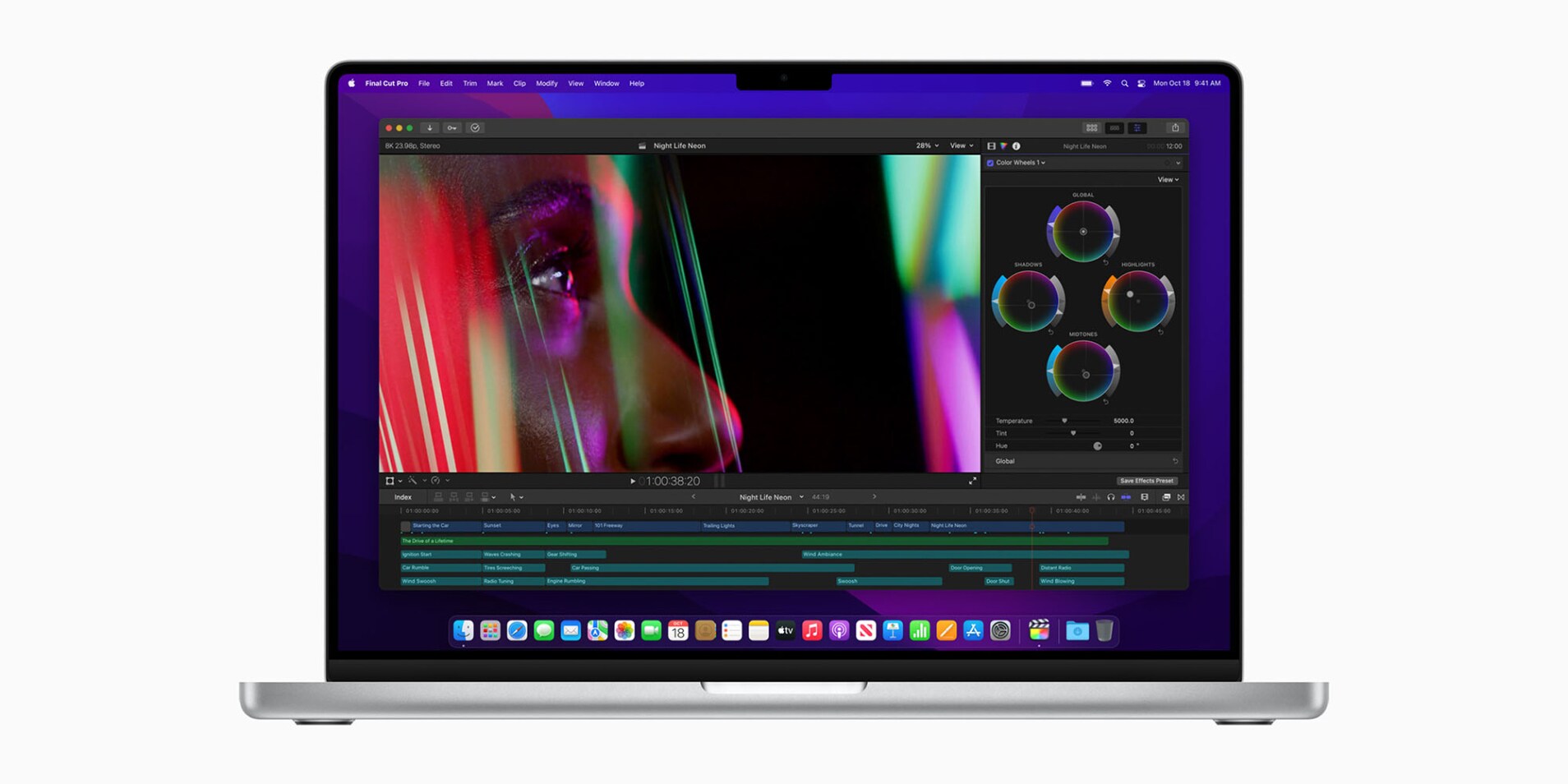Open the Clip menu
The width and height of the screenshot is (1568, 784).
[x=519, y=83]
